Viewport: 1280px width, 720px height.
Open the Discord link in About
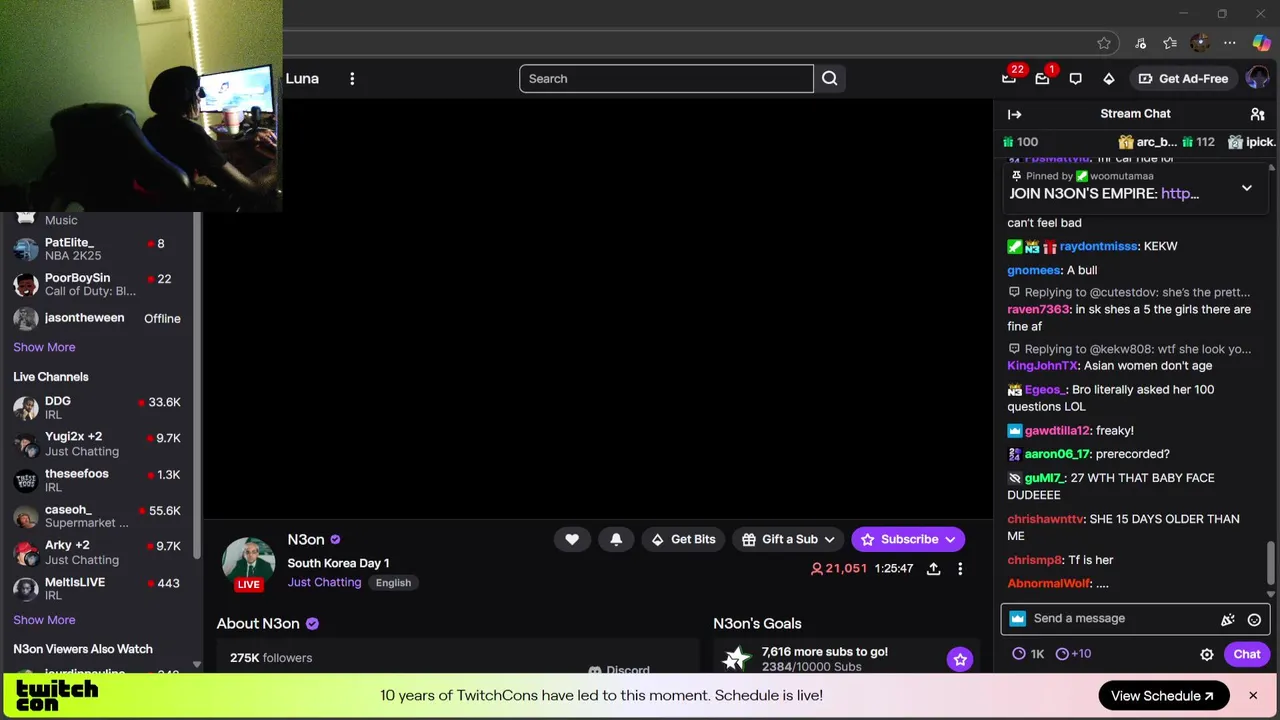(x=619, y=670)
